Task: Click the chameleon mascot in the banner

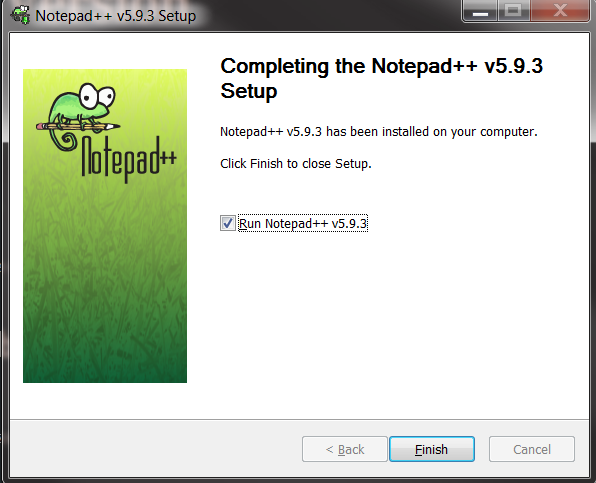Action: (x=81, y=110)
